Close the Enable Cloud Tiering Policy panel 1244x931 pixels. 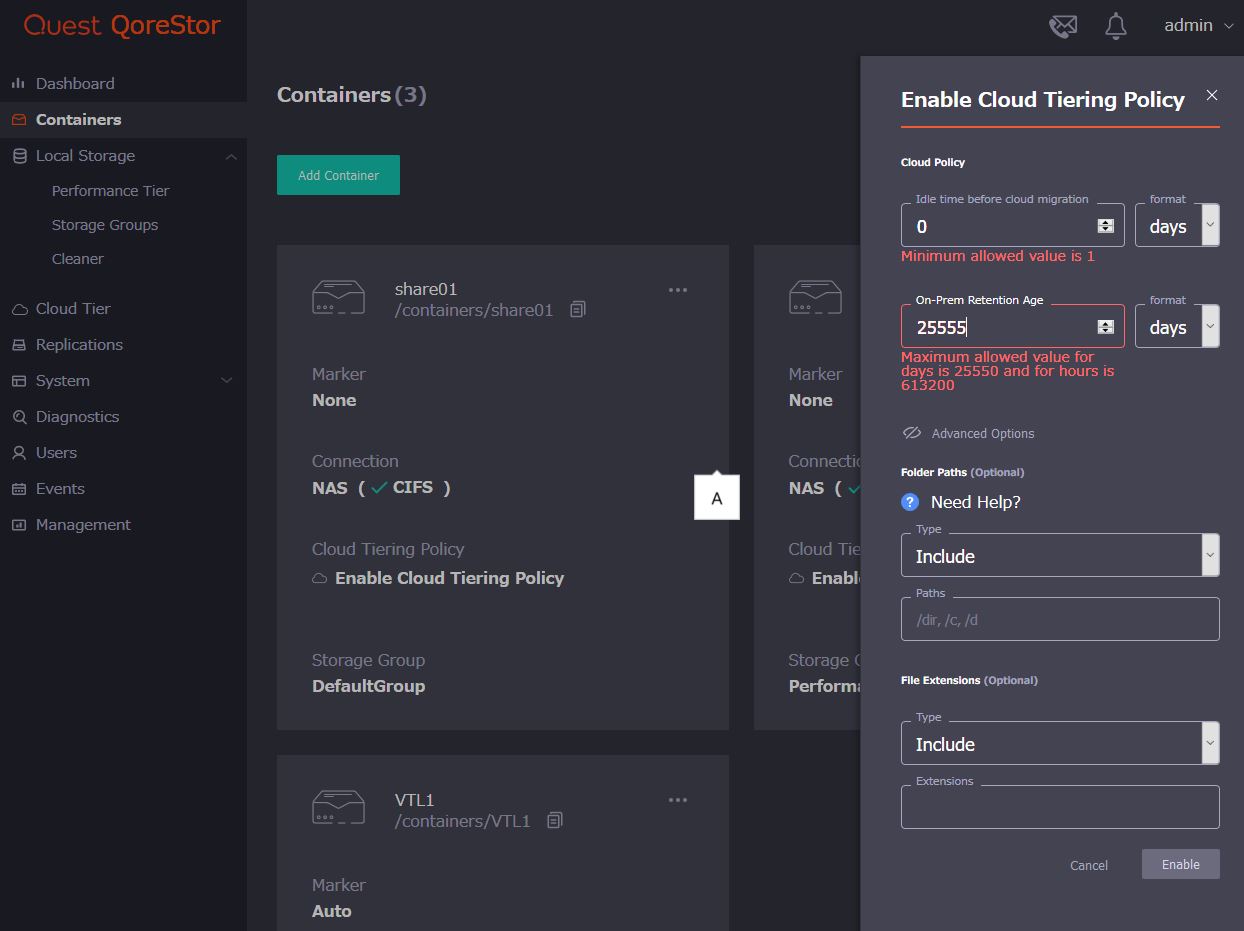pyautogui.click(x=1212, y=95)
